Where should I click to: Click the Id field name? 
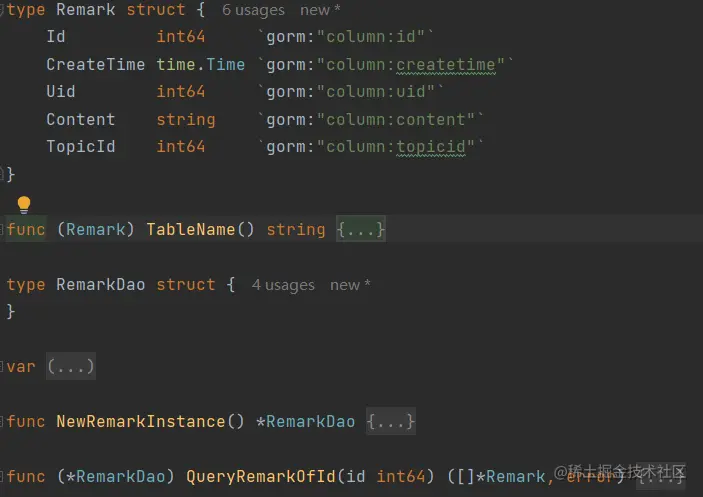tap(56, 36)
